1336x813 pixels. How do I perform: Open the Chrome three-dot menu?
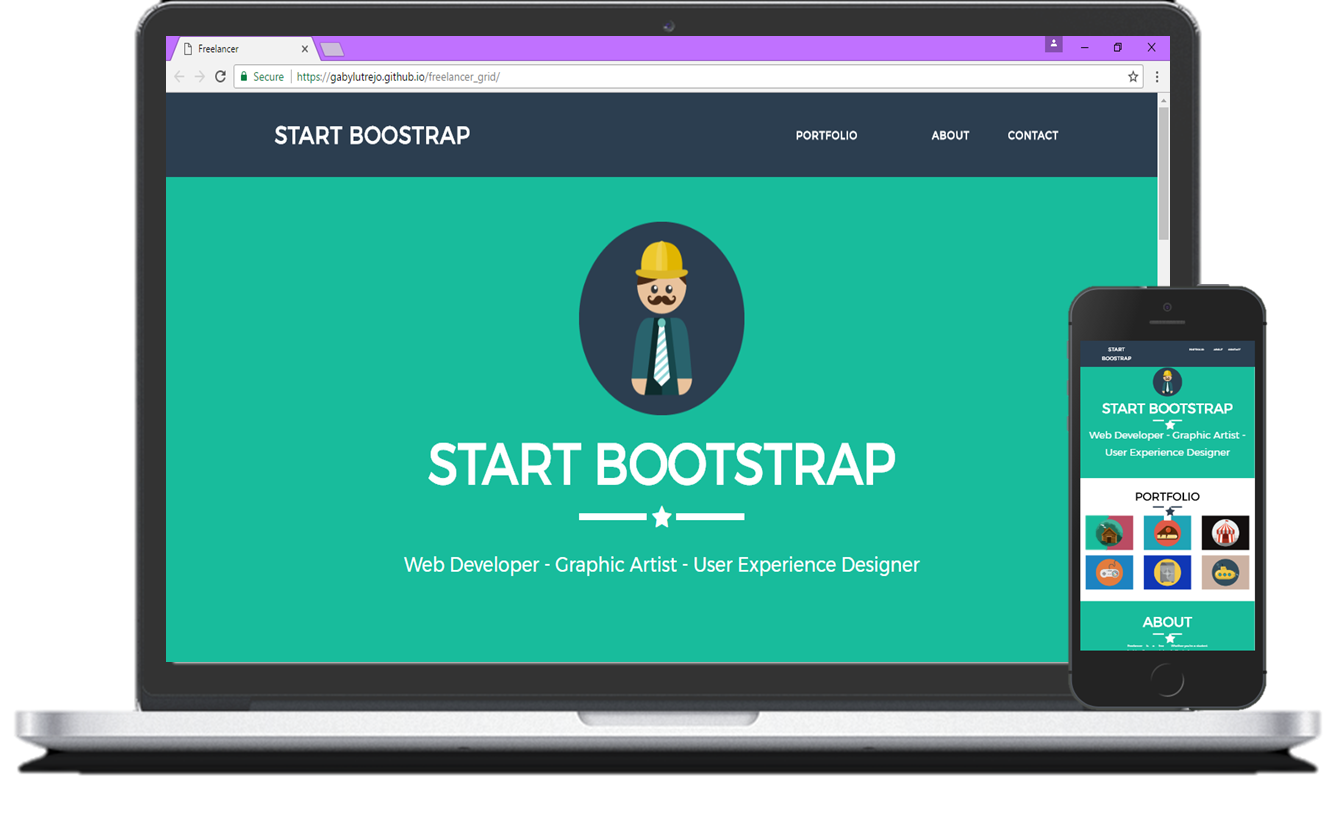pos(1157,77)
